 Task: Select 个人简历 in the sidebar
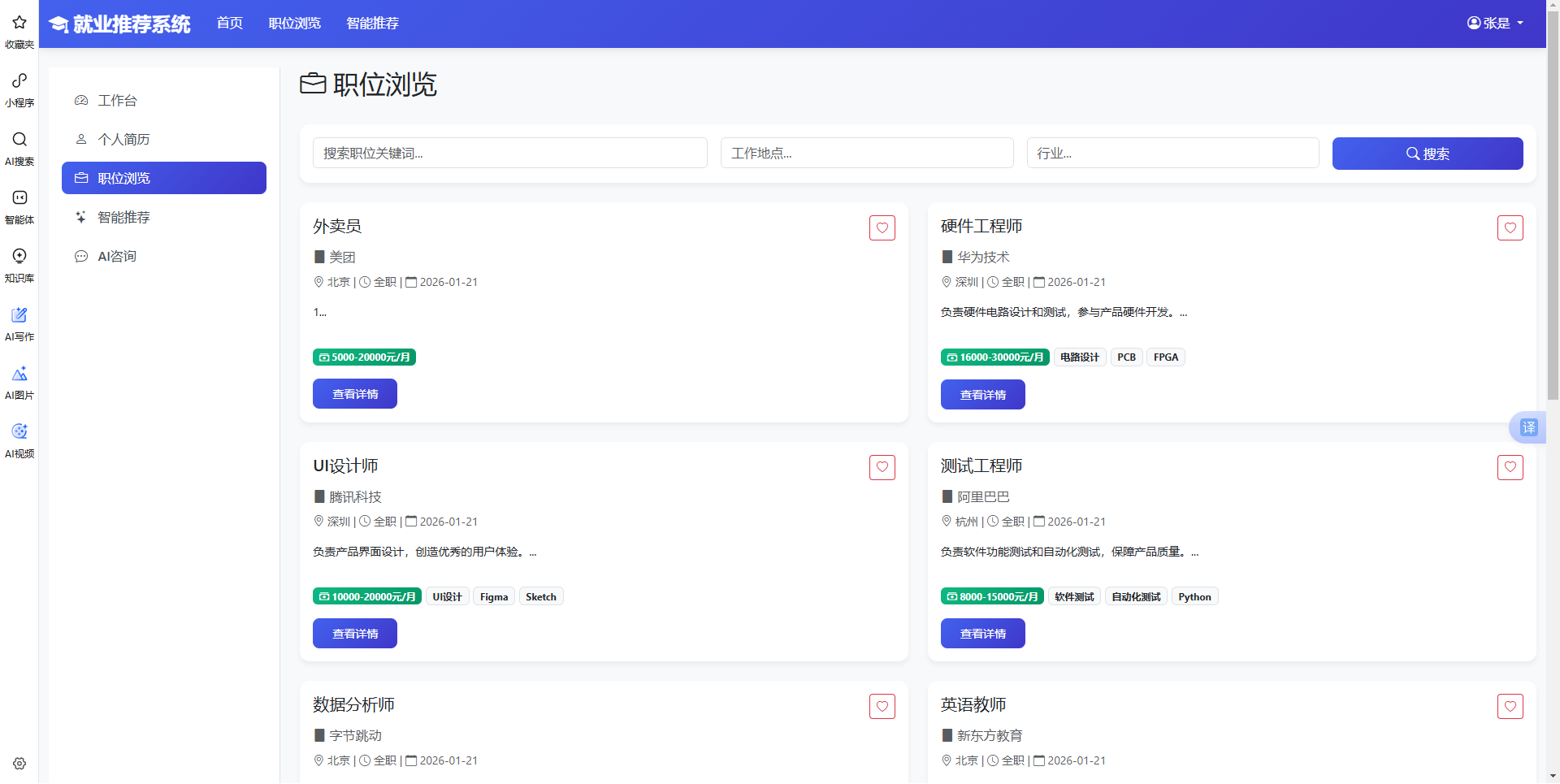click(164, 140)
